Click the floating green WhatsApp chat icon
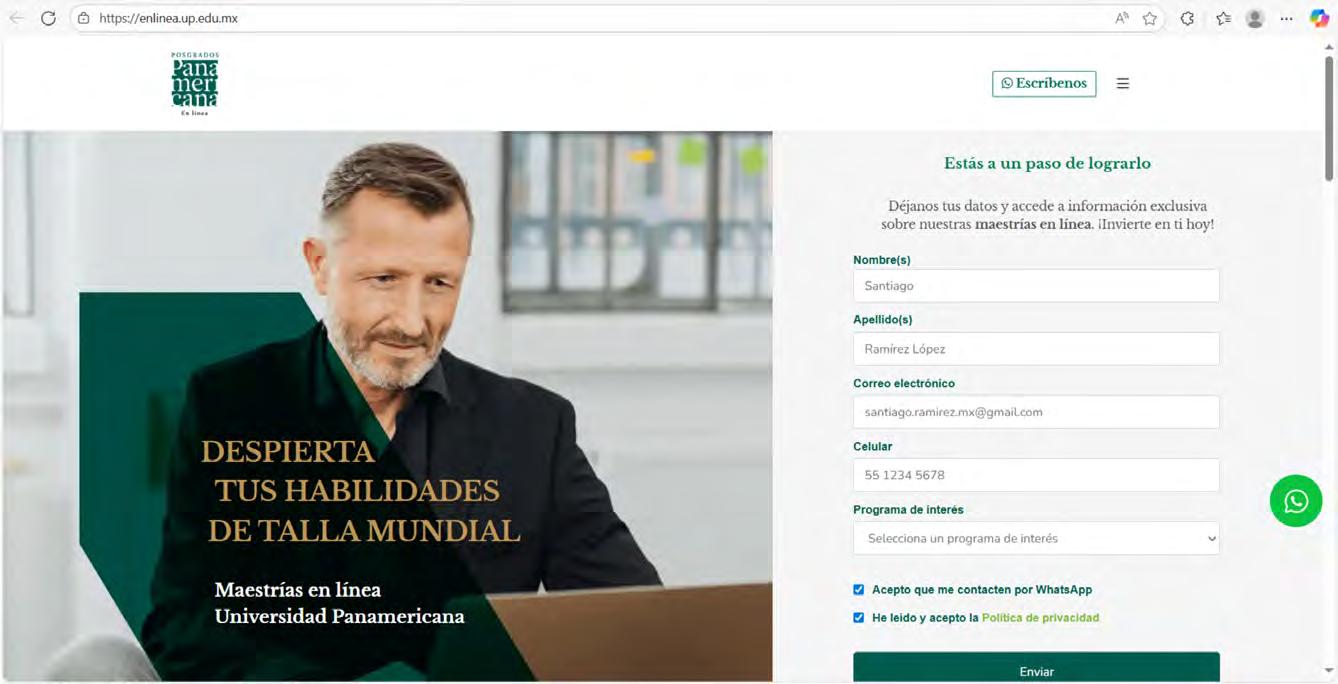The height and width of the screenshot is (684, 1338). point(1296,501)
